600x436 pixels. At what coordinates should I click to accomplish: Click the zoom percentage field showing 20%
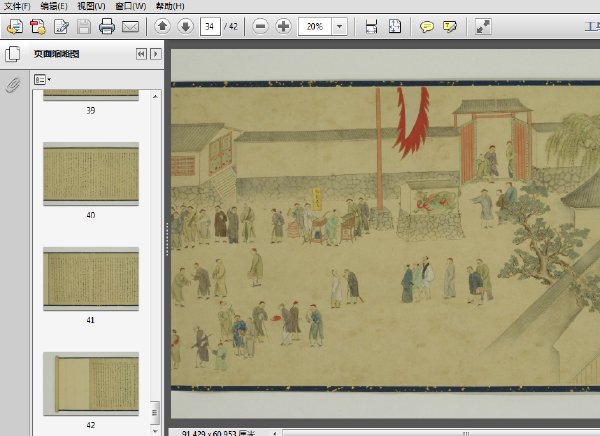(315, 26)
